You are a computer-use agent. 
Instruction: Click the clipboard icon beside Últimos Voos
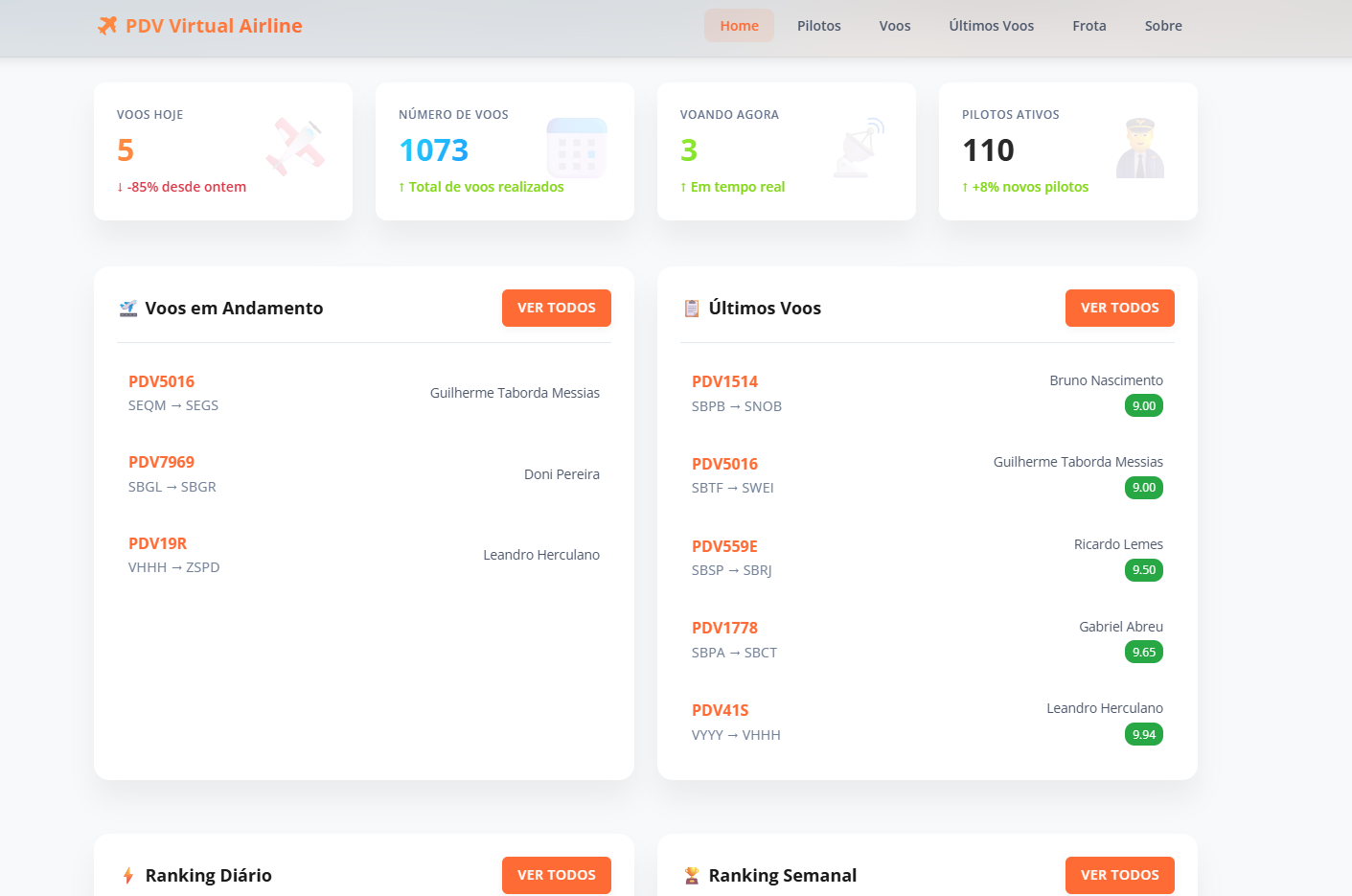pos(692,309)
